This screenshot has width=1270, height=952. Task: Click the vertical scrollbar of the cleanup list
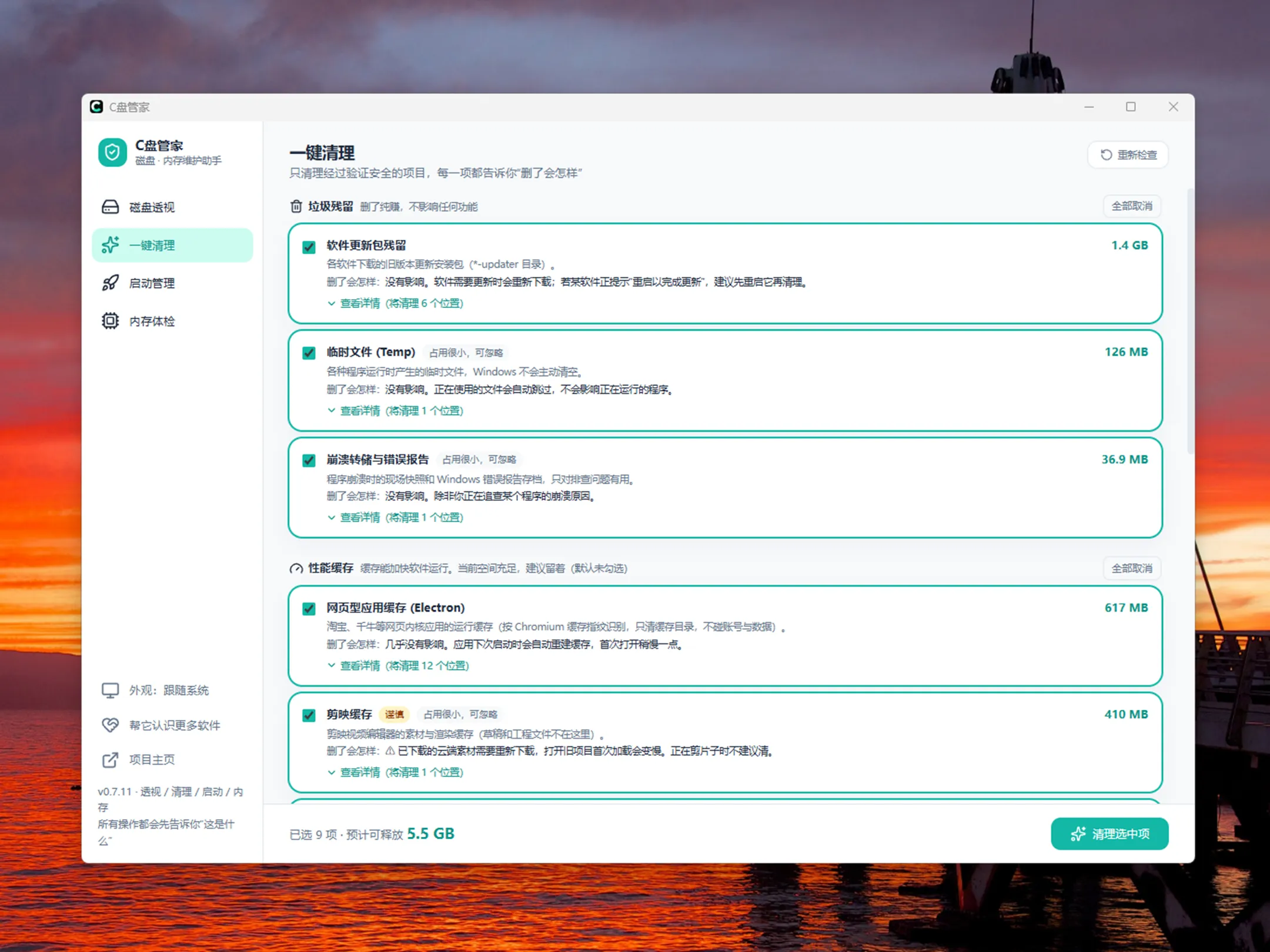[x=1190, y=321]
